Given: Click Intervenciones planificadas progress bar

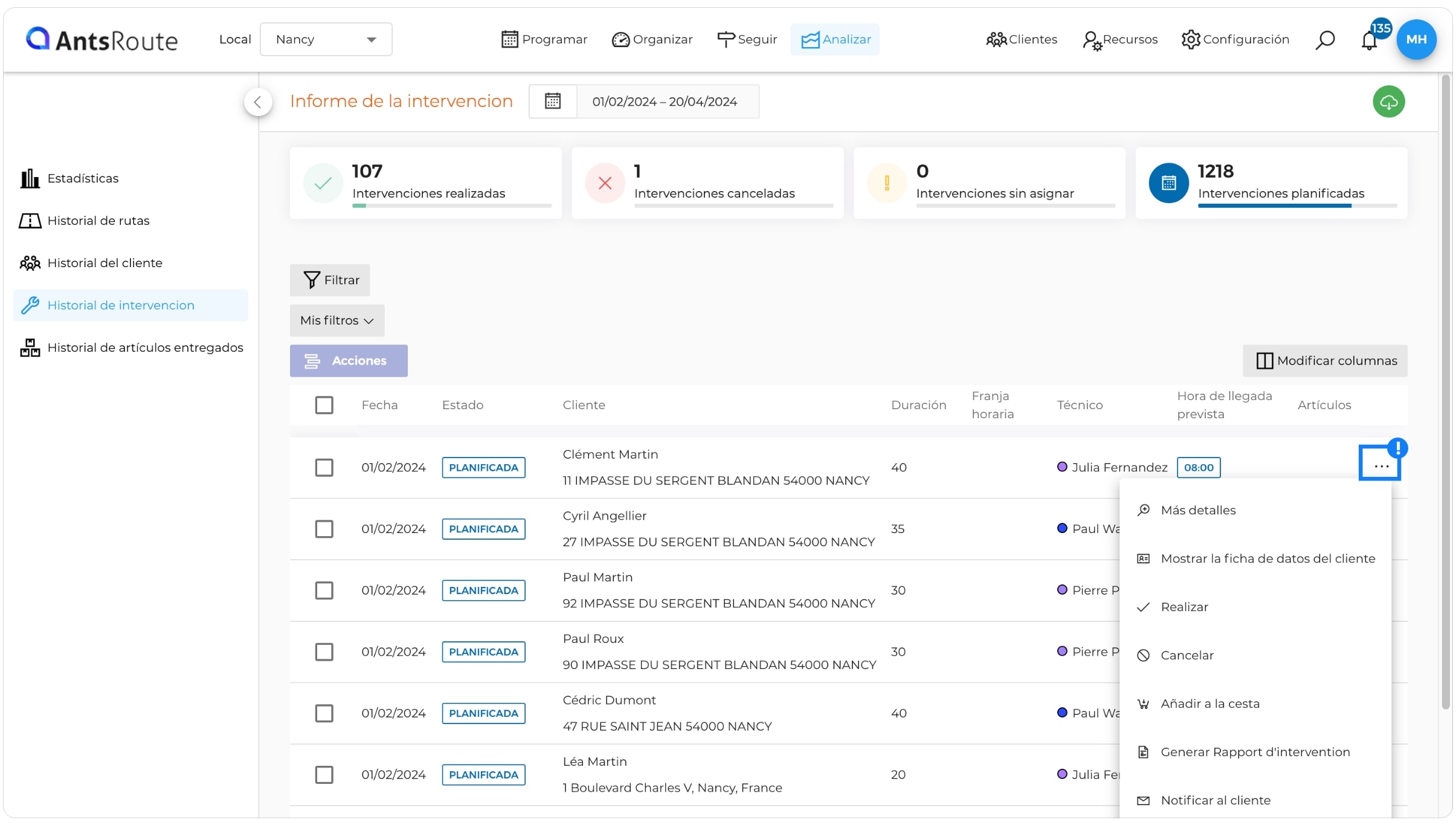Looking at the screenshot, I should tap(1297, 206).
